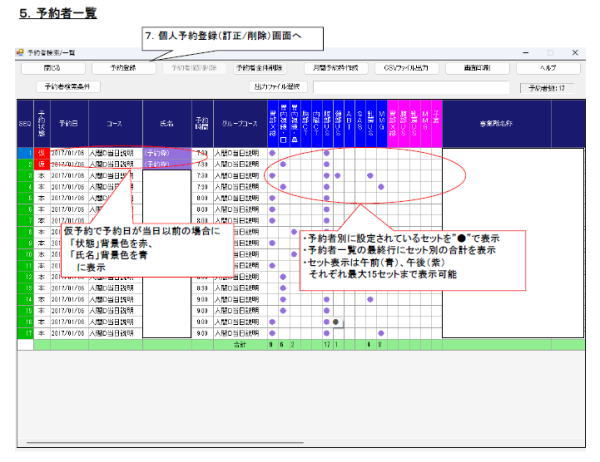
Task: Click the 画面印刷 button
Action: coord(477,68)
